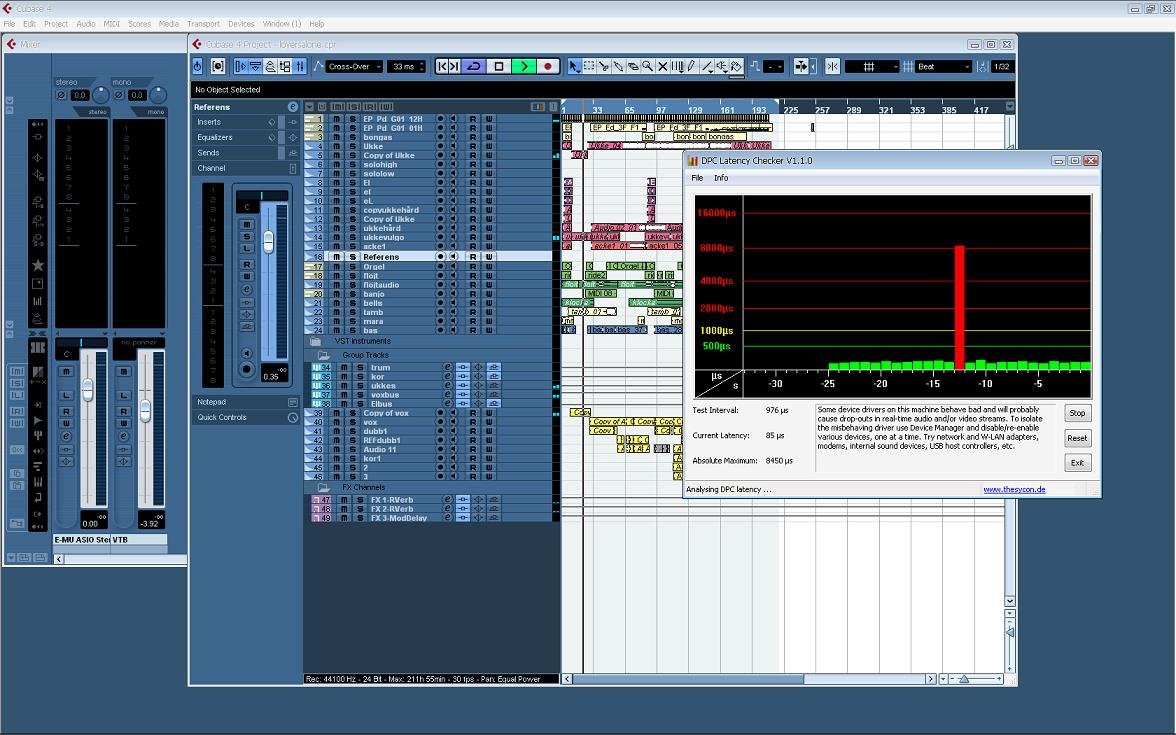1176x735 pixels.
Task: Select the Color paint bucket tool
Action: pos(736,67)
